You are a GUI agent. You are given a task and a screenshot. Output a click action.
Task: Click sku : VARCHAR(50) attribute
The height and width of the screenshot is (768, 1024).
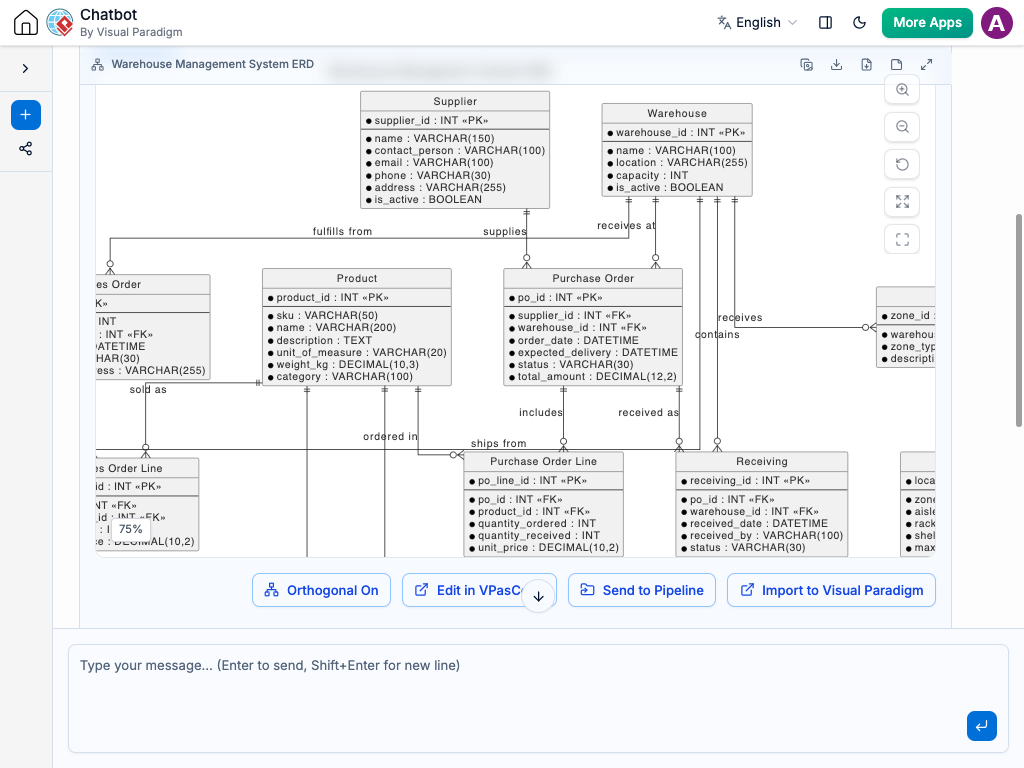tap(323, 315)
